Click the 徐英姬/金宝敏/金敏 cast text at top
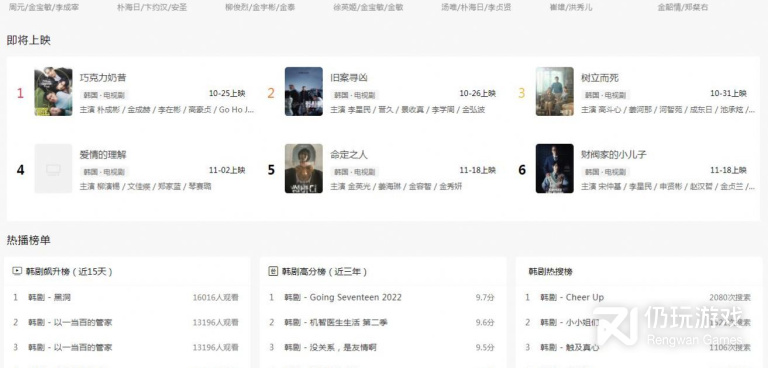 tap(368, 7)
